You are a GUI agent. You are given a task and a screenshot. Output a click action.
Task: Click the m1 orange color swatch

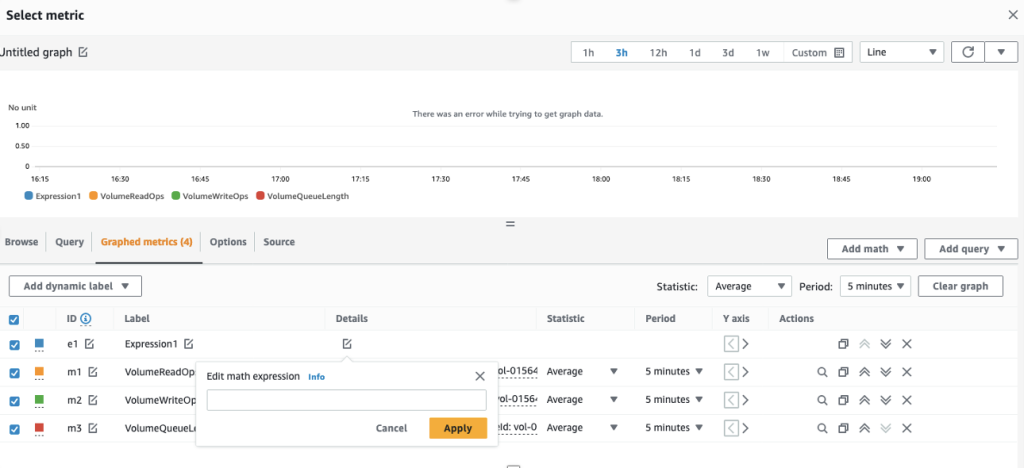[x=39, y=371]
